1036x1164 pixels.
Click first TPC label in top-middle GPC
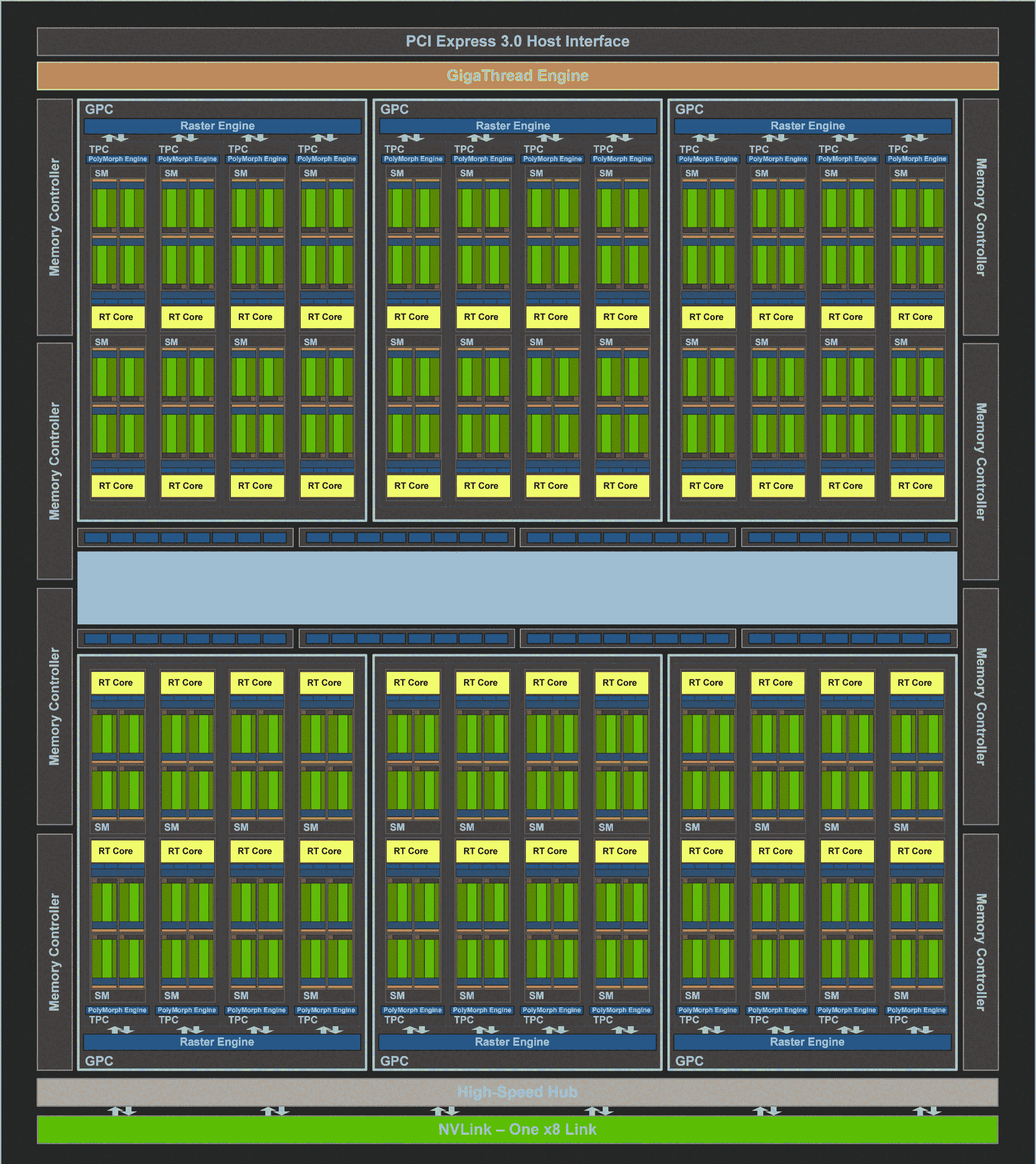(394, 149)
